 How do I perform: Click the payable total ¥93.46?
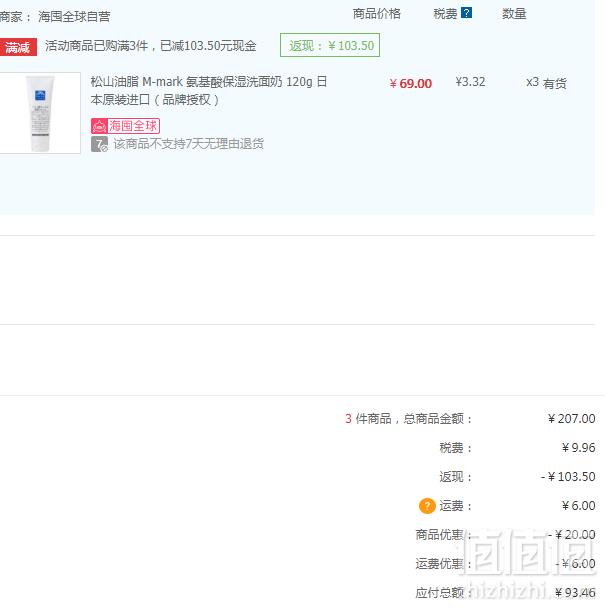[x=575, y=593]
